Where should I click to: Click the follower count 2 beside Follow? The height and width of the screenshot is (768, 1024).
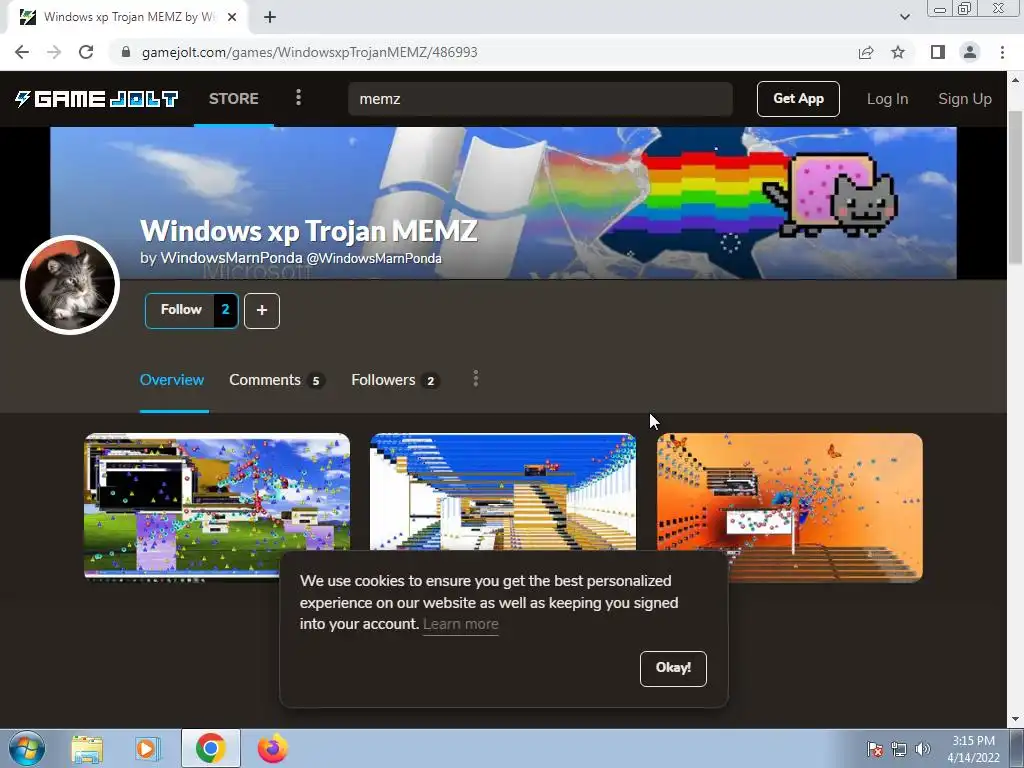225,310
